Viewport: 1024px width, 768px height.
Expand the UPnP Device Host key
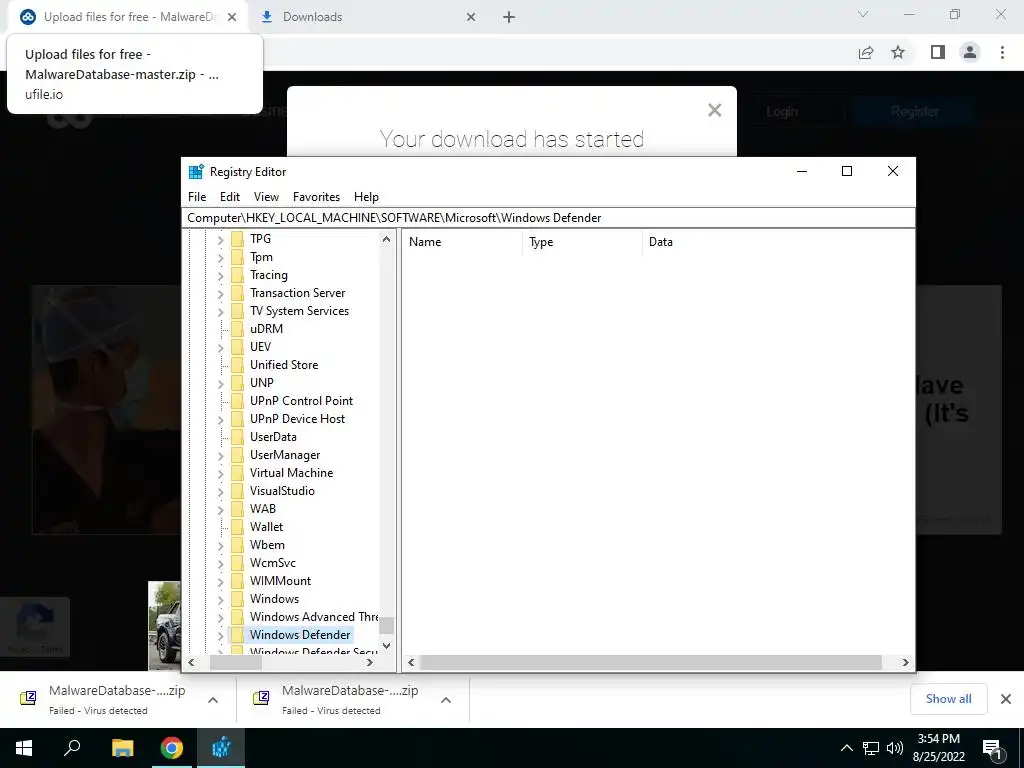pyautogui.click(x=220, y=419)
